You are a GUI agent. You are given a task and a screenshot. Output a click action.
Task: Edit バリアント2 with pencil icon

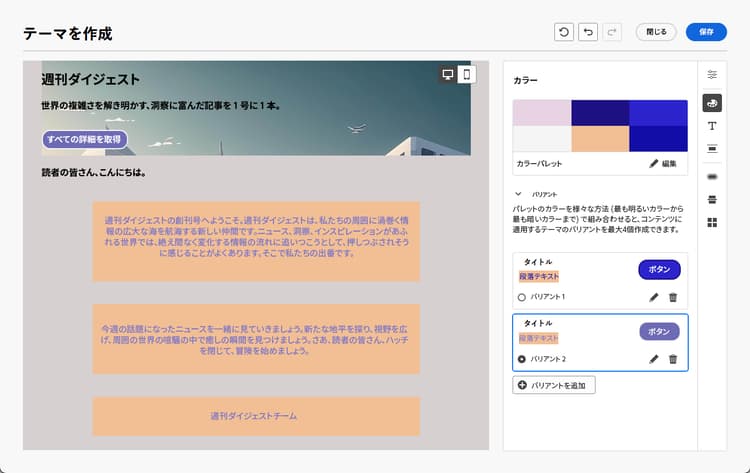(654, 359)
